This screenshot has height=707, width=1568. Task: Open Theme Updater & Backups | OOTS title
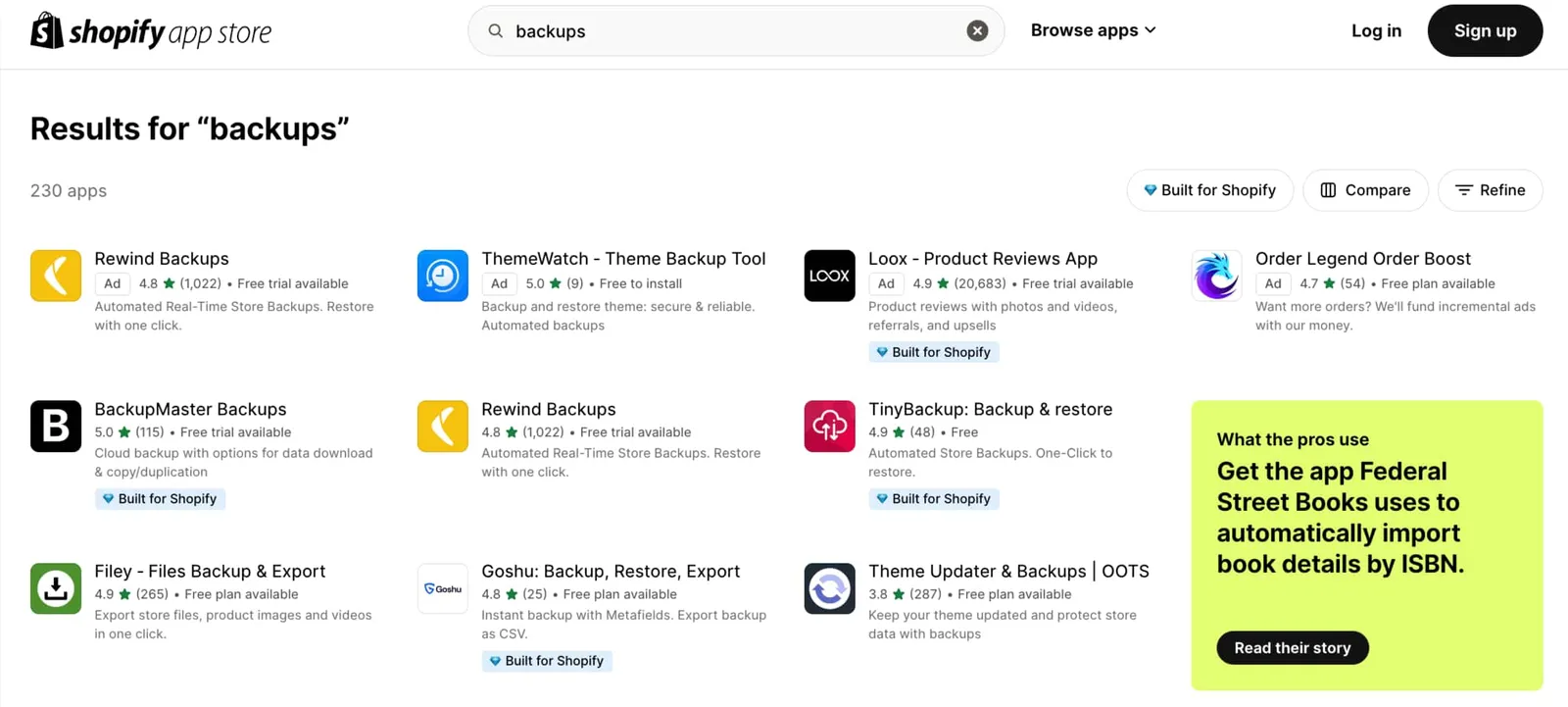(1008, 571)
